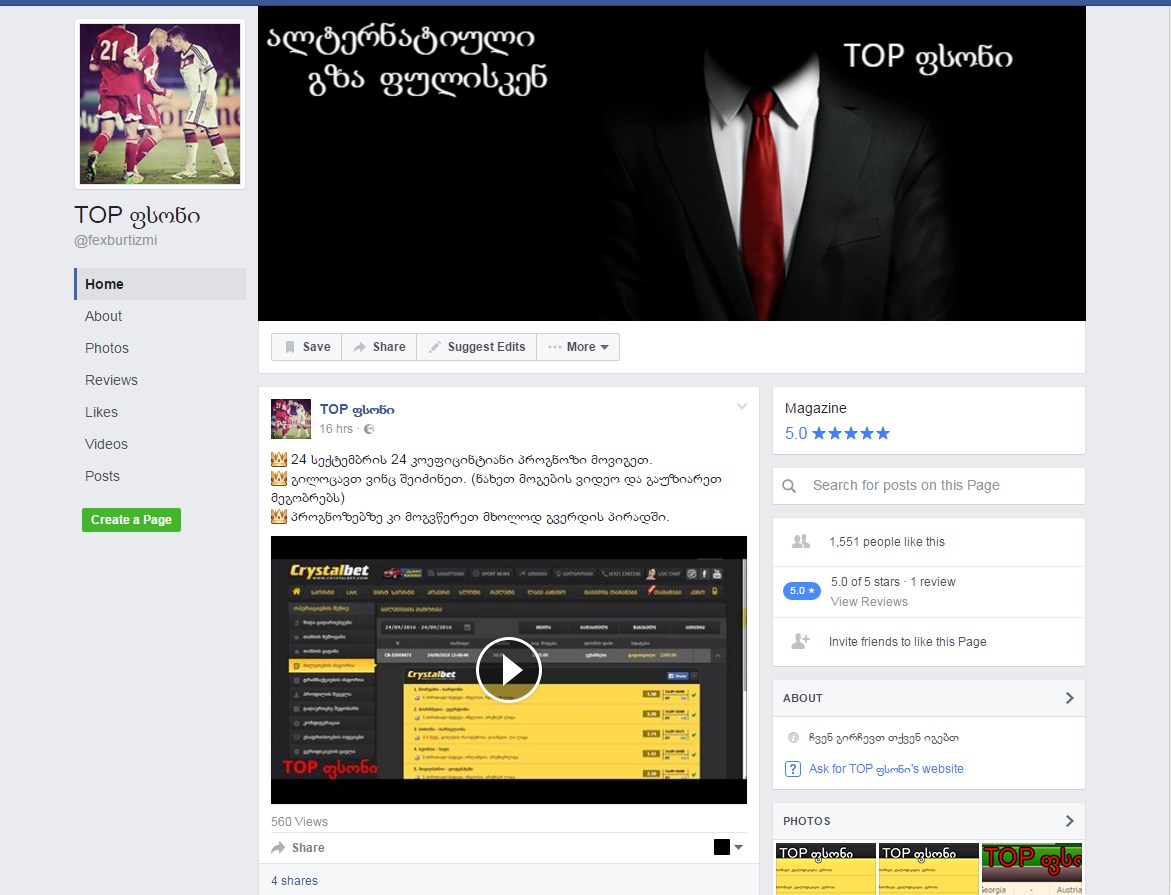Click the blue 5.0 star rating badge
Image resolution: width=1171 pixels, height=895 pixels.
(x=801, y=590)
